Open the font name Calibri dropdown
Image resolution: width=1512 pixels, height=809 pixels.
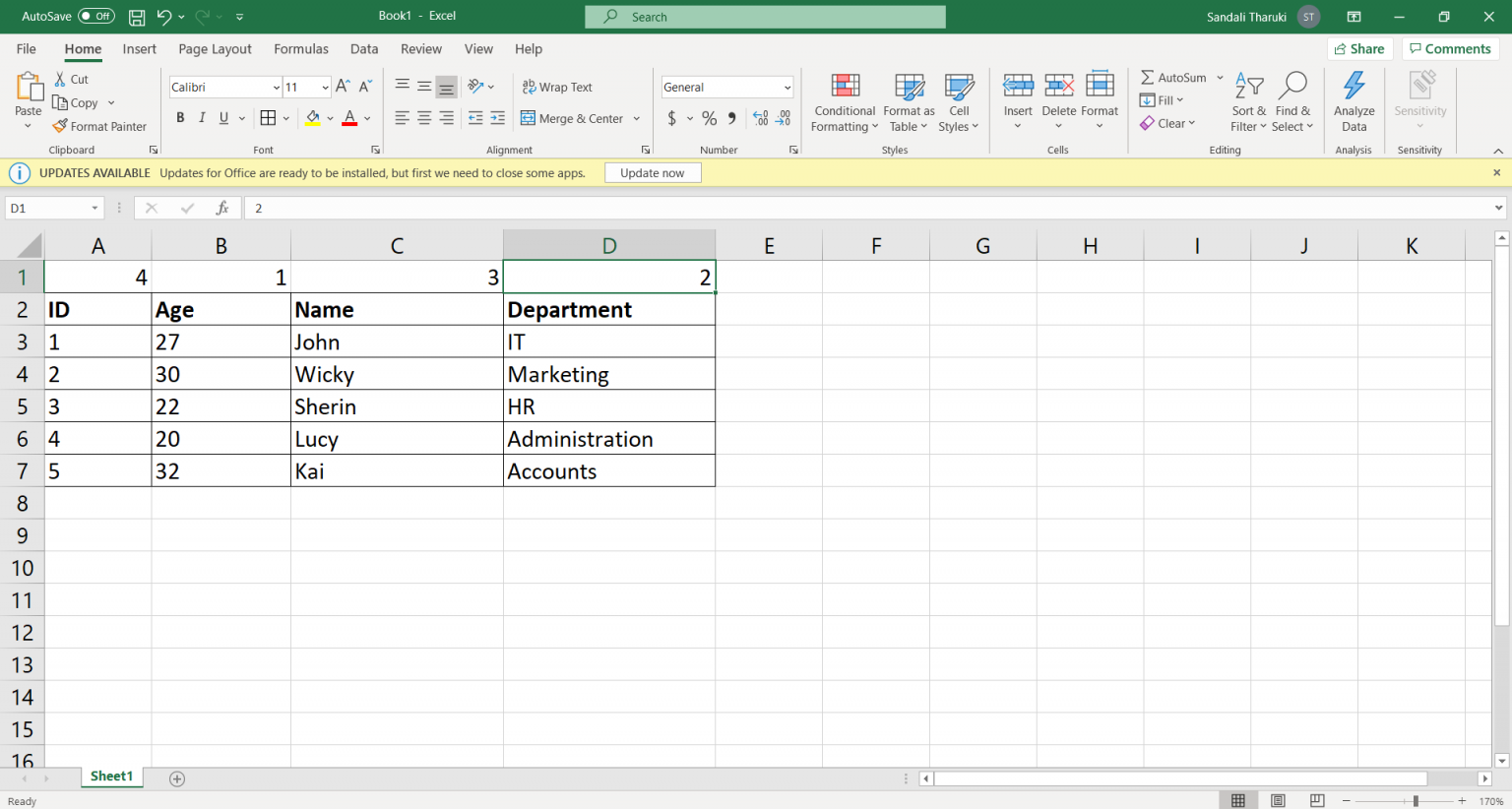276,88
